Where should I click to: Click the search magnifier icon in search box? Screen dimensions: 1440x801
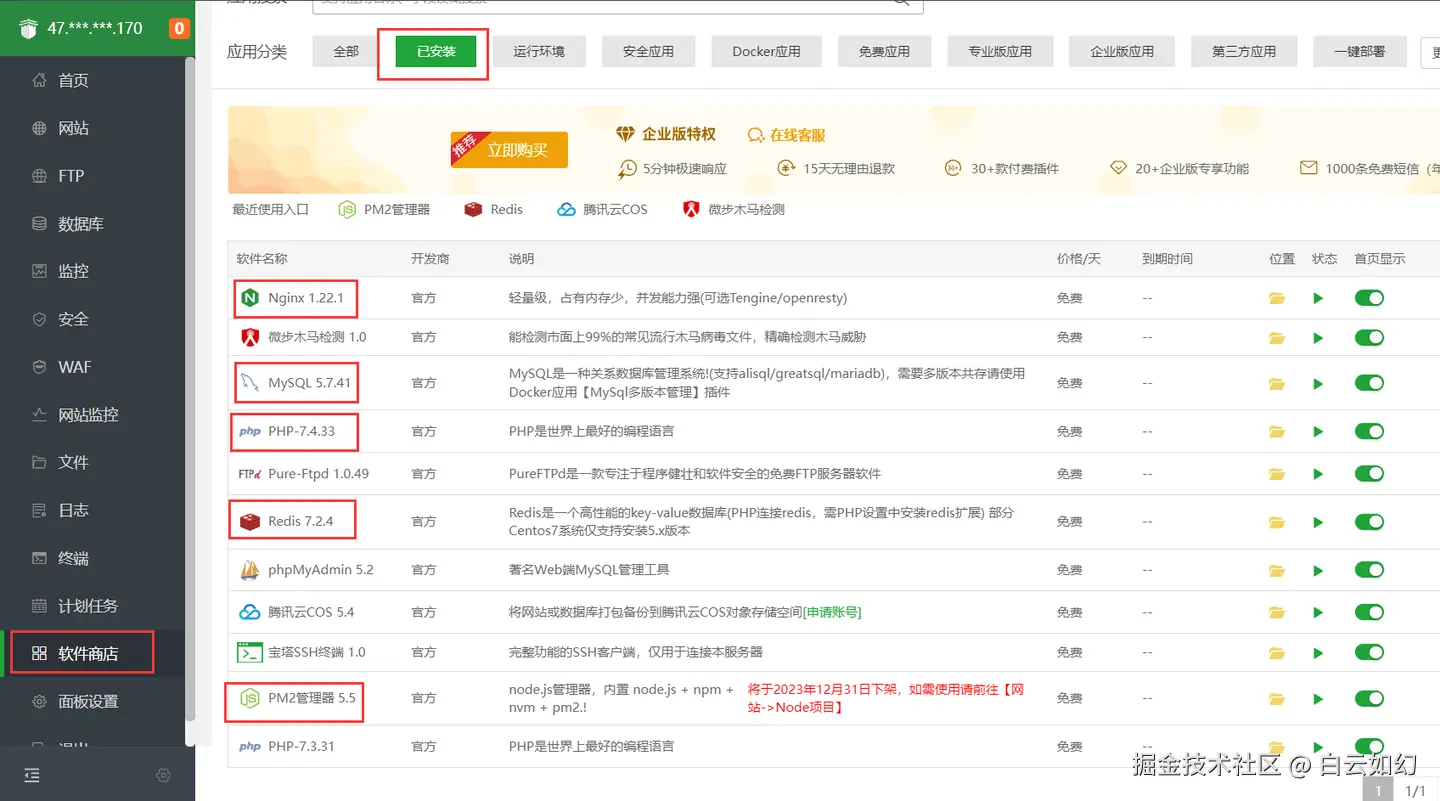coord(902,3)
